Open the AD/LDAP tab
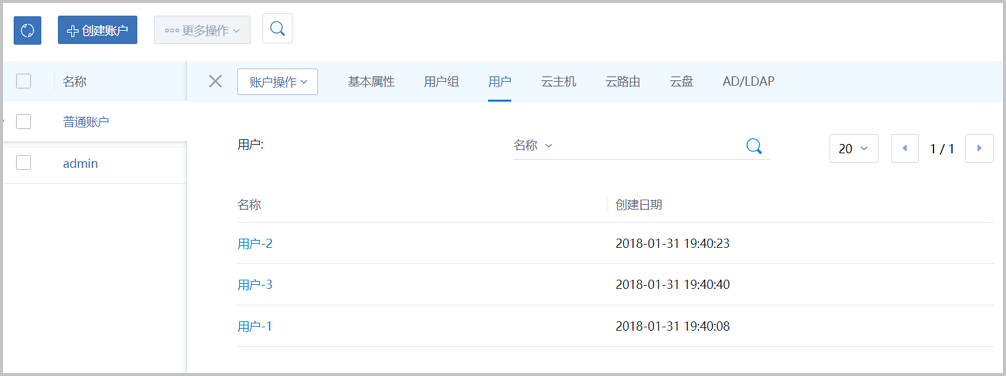Screen dimensions: 1006x376 [749, 81]
